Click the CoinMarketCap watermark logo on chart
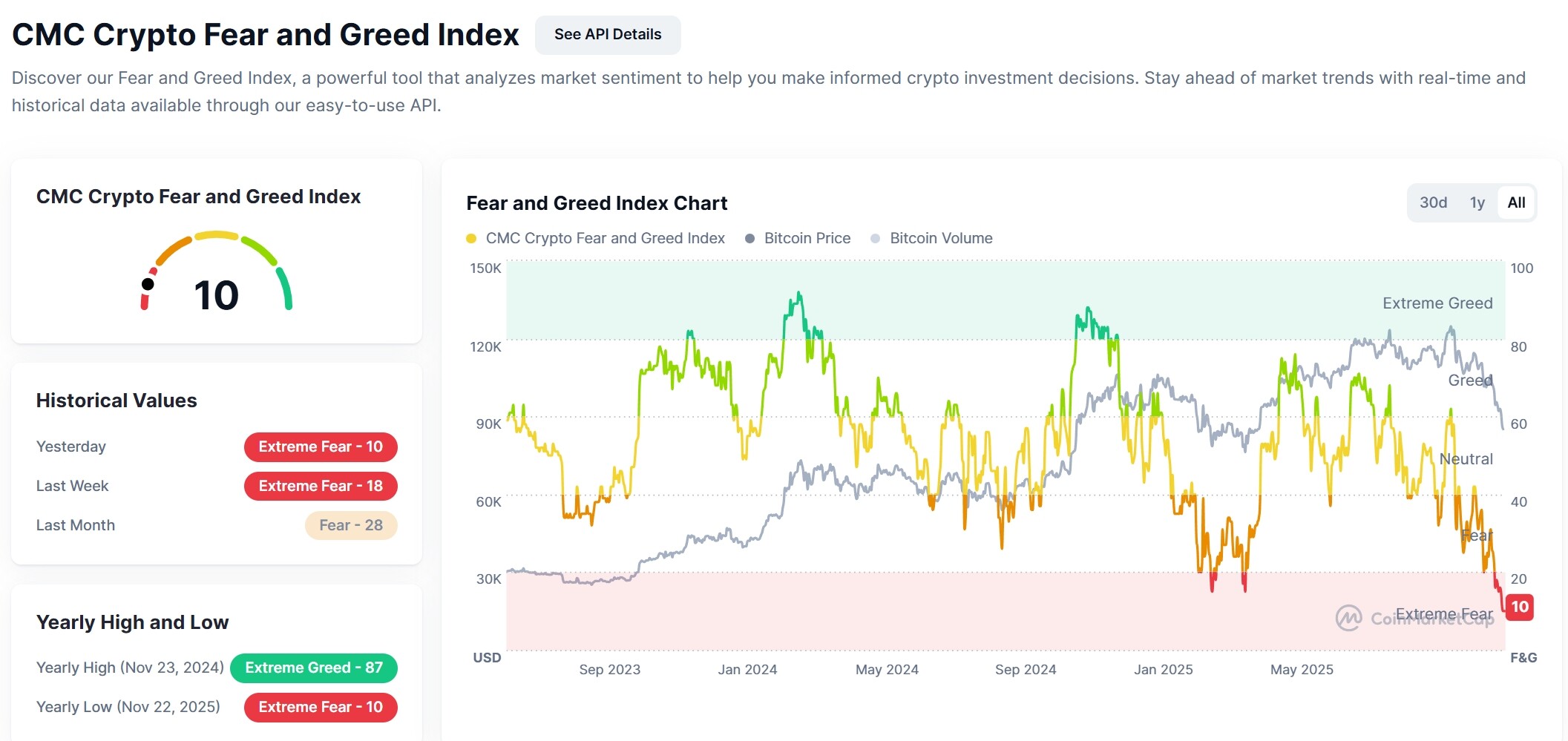The height and width of the screenshot is (741, 1568). tap(1348, 618)
